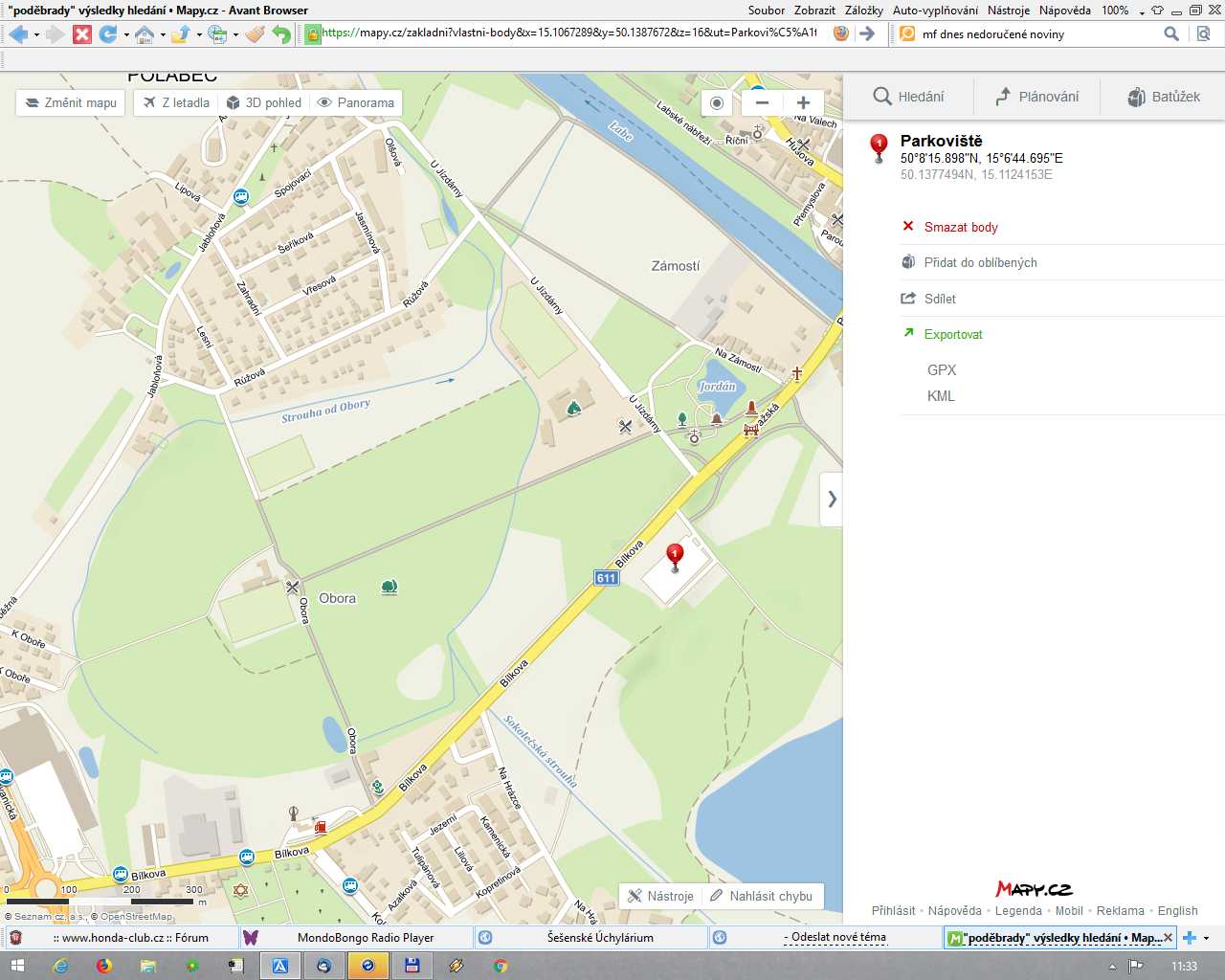Click Smazat body to delete points
The width and height of the screenshot is (1225, 980).
click(x=961, y=227)
